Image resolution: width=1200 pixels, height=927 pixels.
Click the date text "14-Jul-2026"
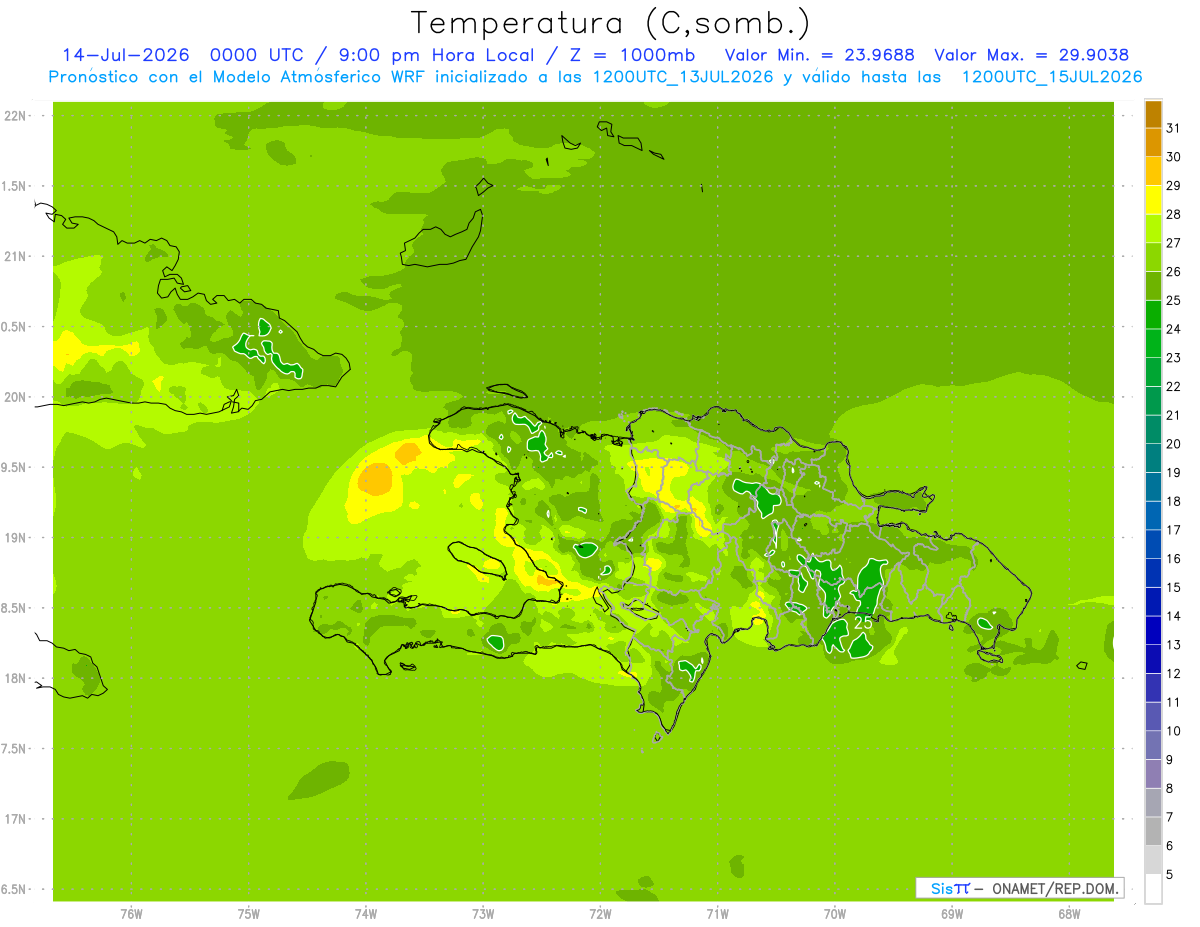coord(125,55)
